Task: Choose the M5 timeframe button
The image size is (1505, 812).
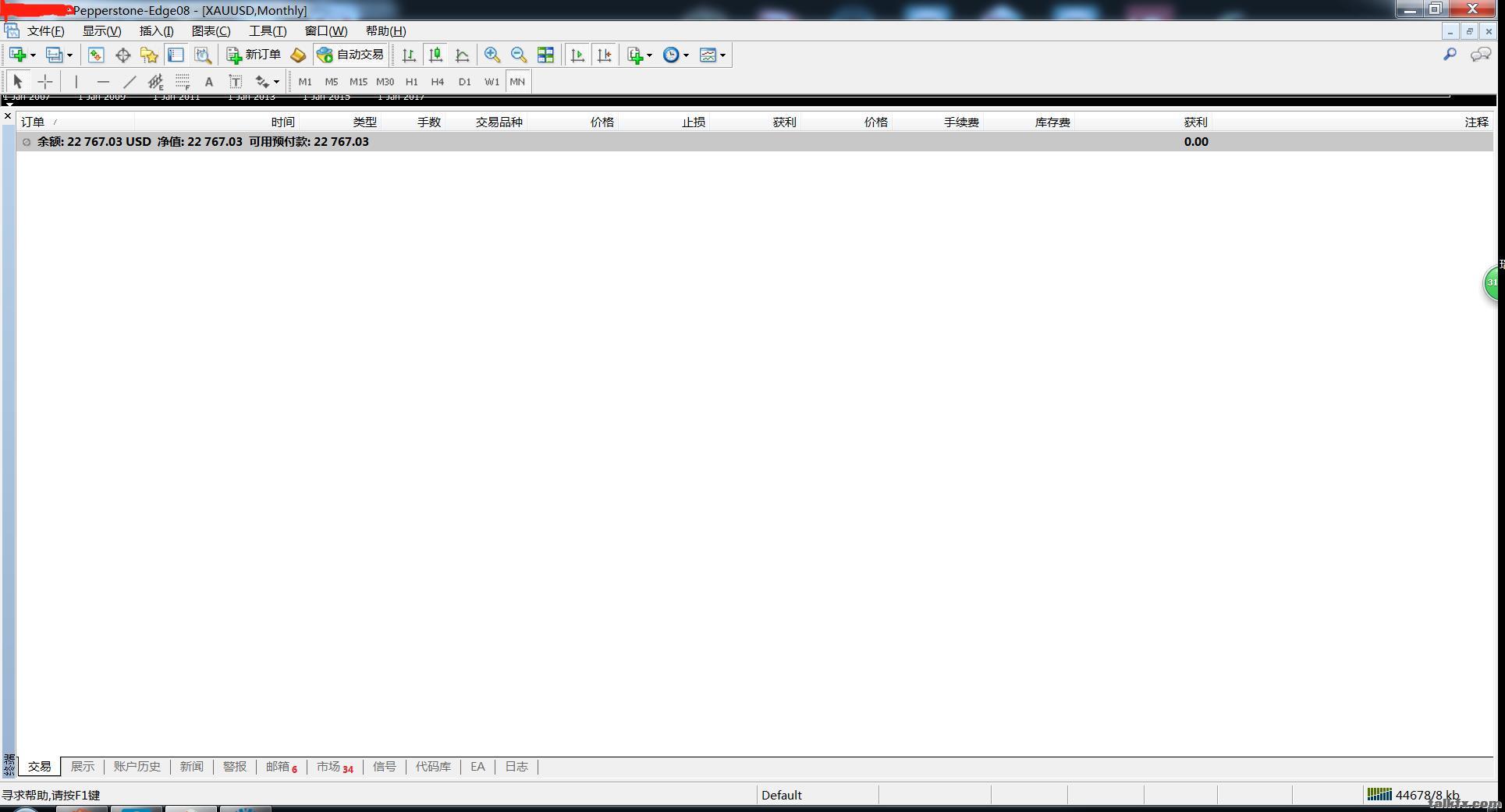Action: pyautogui.click(x=332, y=81)
